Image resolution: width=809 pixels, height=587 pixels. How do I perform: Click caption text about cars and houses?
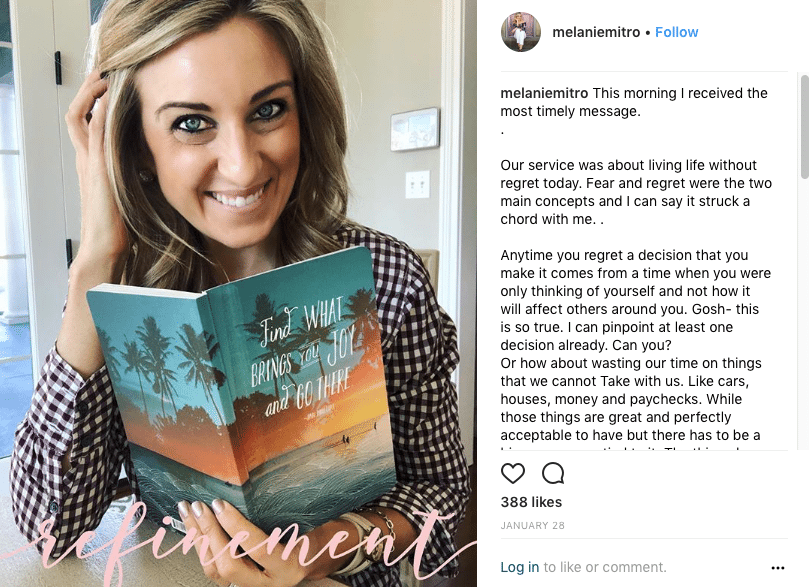(x=630, y=399)
